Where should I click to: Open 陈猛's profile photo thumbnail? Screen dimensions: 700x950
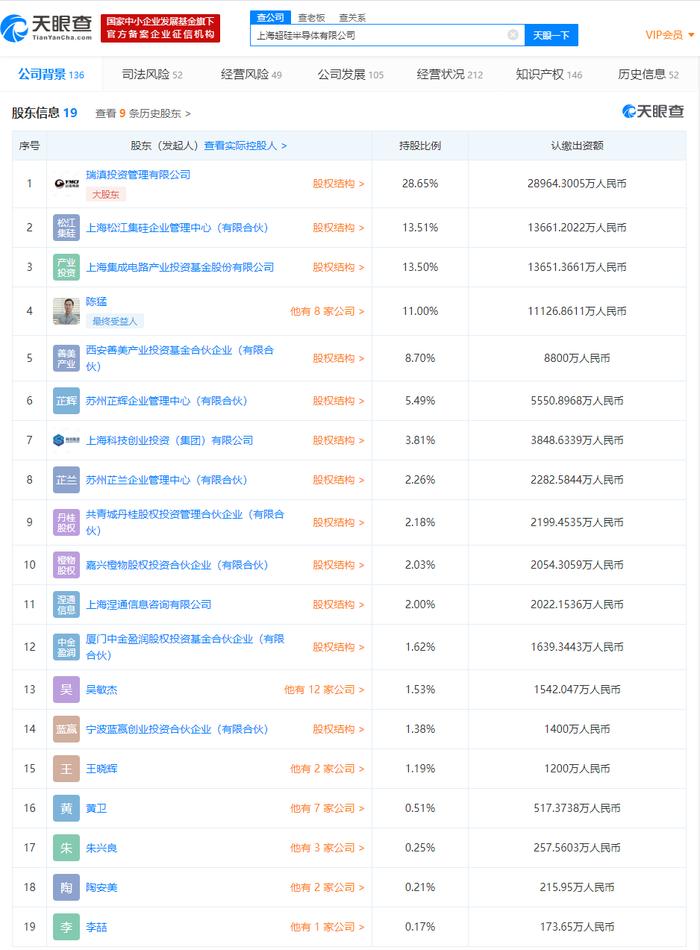(x=66, y=311)
